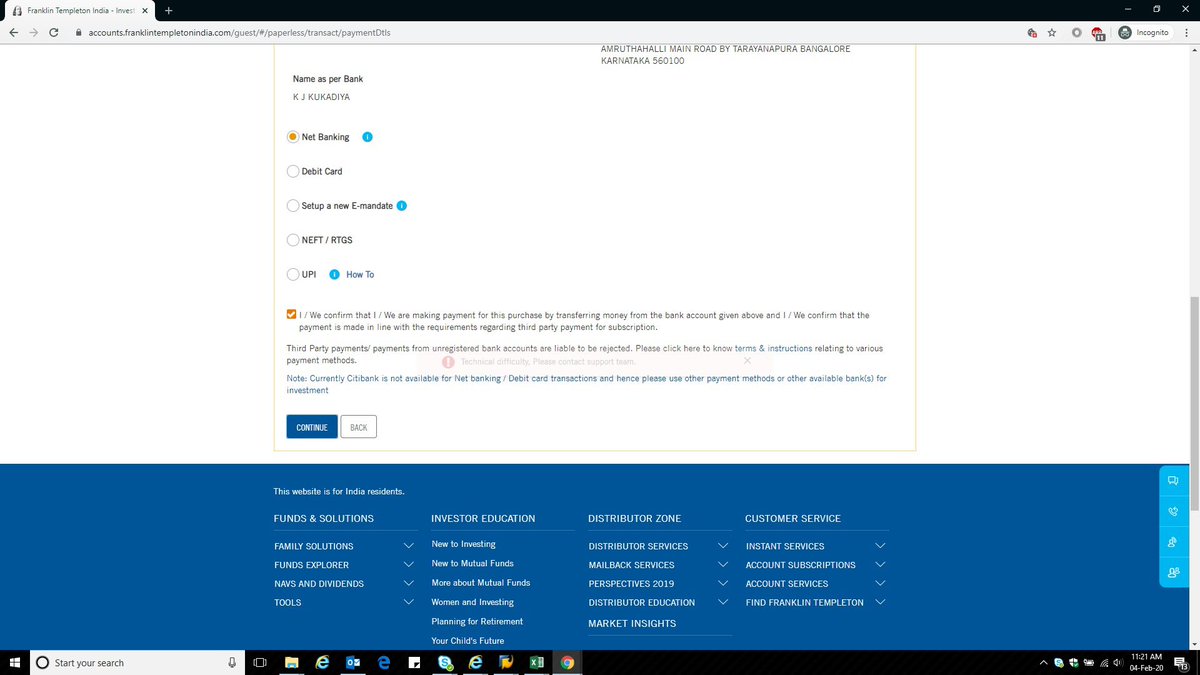Image resolution: width=1200 pixels, height=675 pixels.
Task: Open the call-us floating side icon
Action: pos(1173,511)
